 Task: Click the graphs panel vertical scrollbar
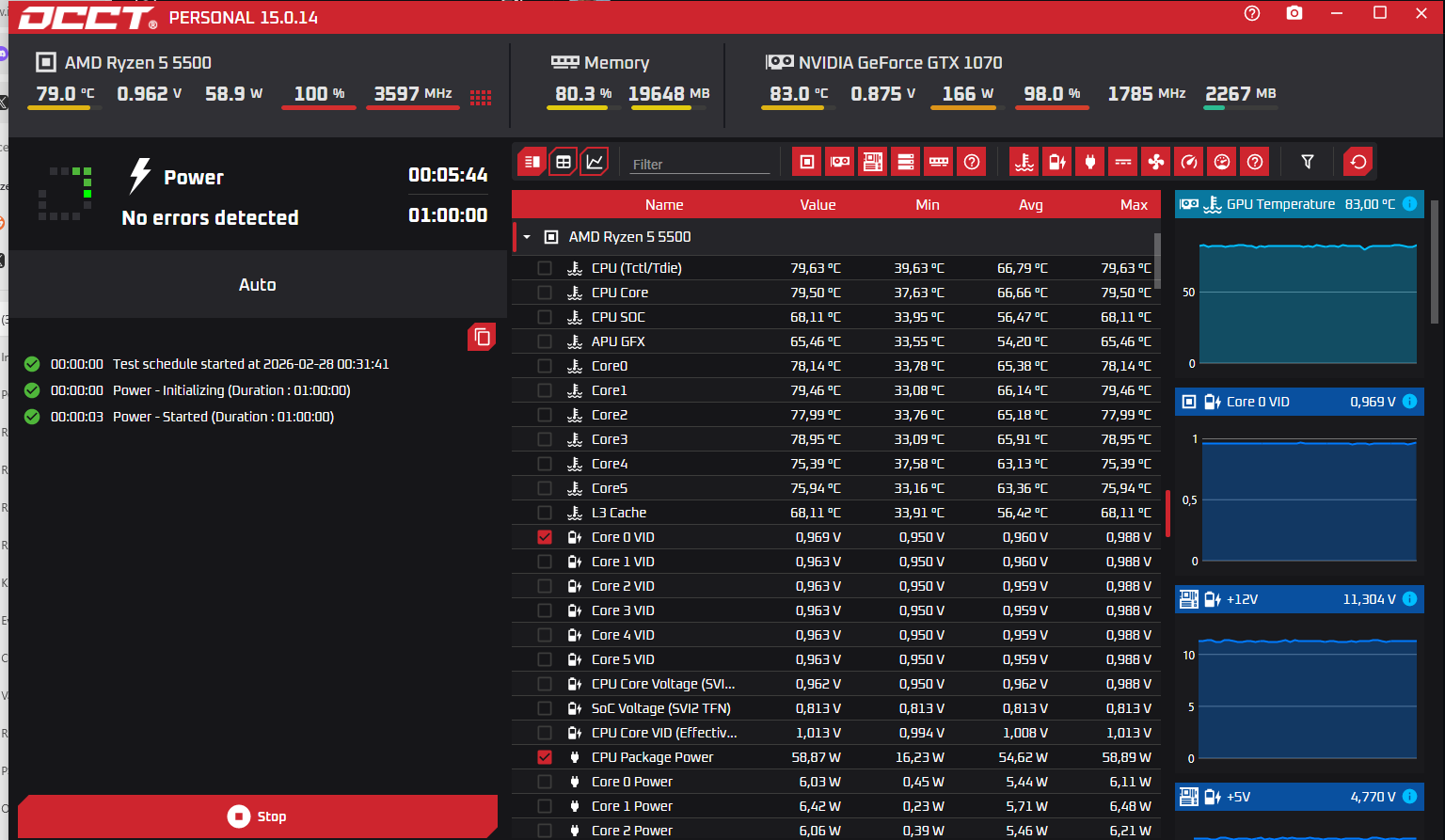[x=1434, y=262]
